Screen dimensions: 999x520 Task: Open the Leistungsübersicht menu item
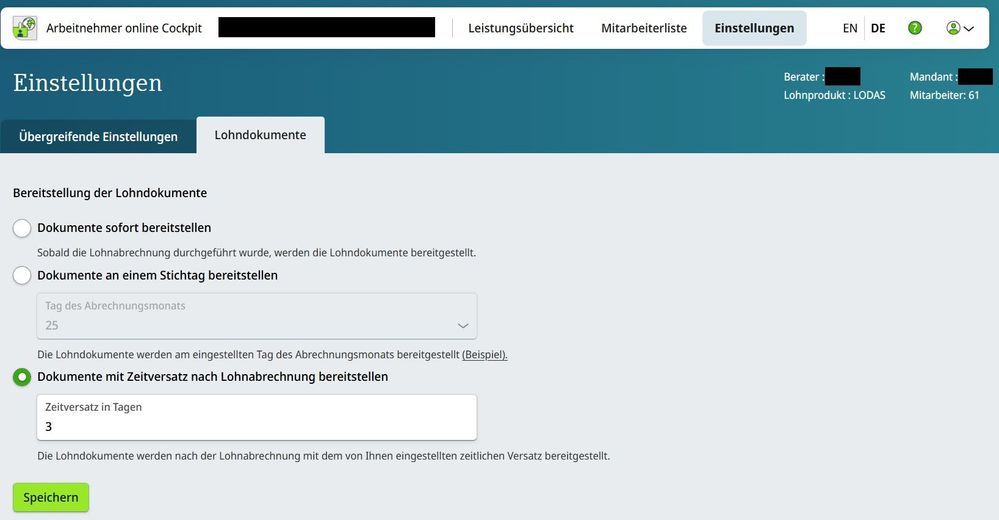coord(520,28)
